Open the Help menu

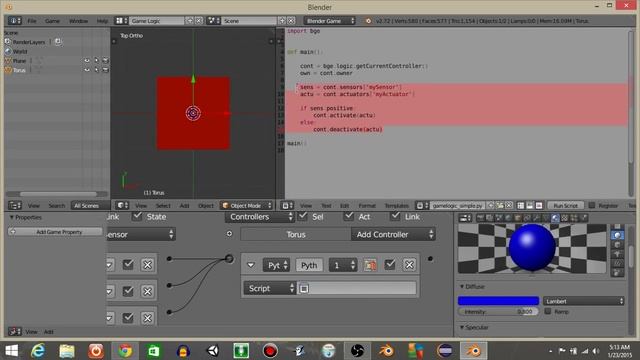[x=102, y=20]
